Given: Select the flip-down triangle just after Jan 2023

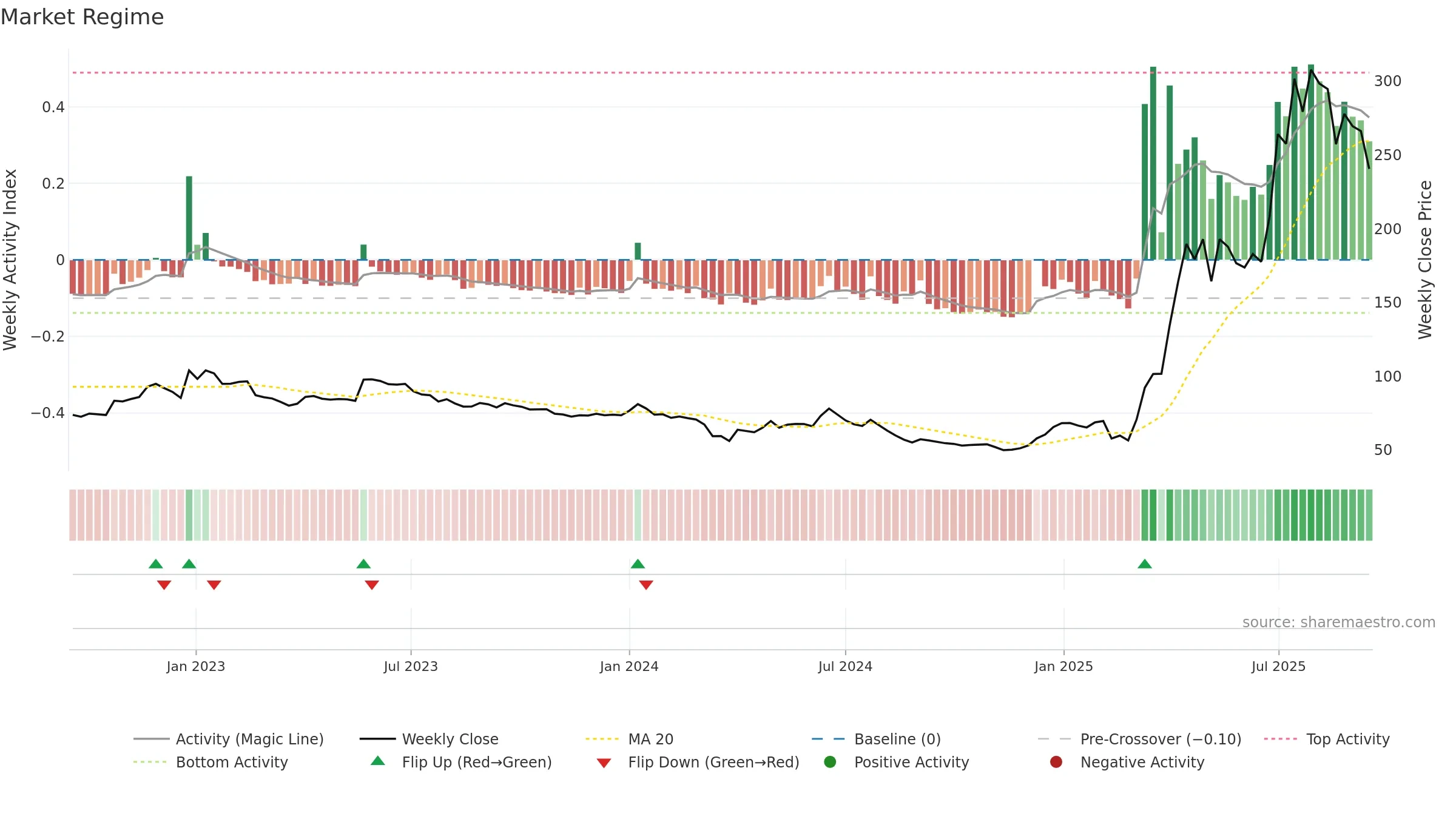Looking at the screenshot, I should (x=214, y=585).
